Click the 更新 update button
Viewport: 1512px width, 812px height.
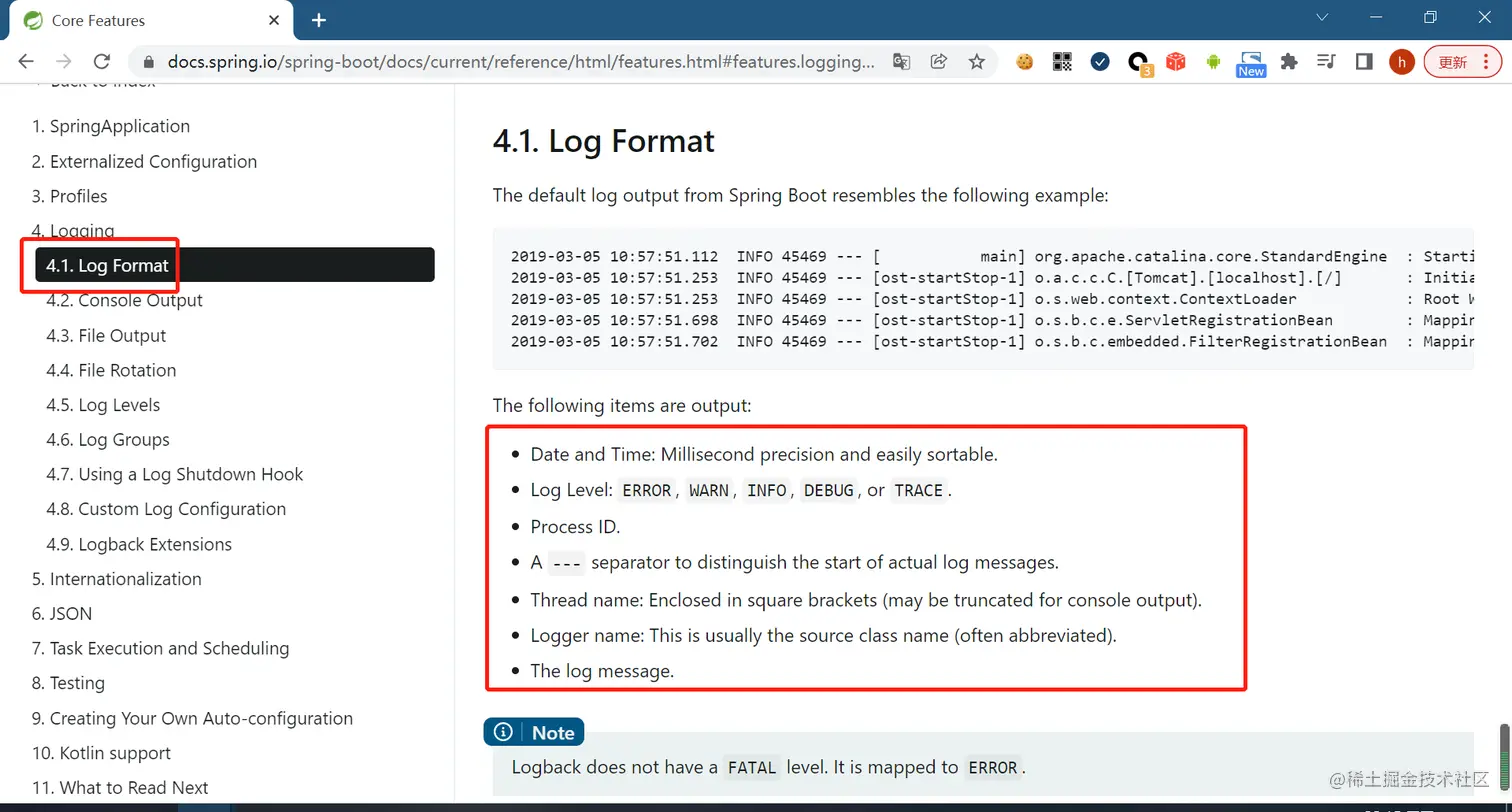pyautogui.click(x=1462, y=62)
